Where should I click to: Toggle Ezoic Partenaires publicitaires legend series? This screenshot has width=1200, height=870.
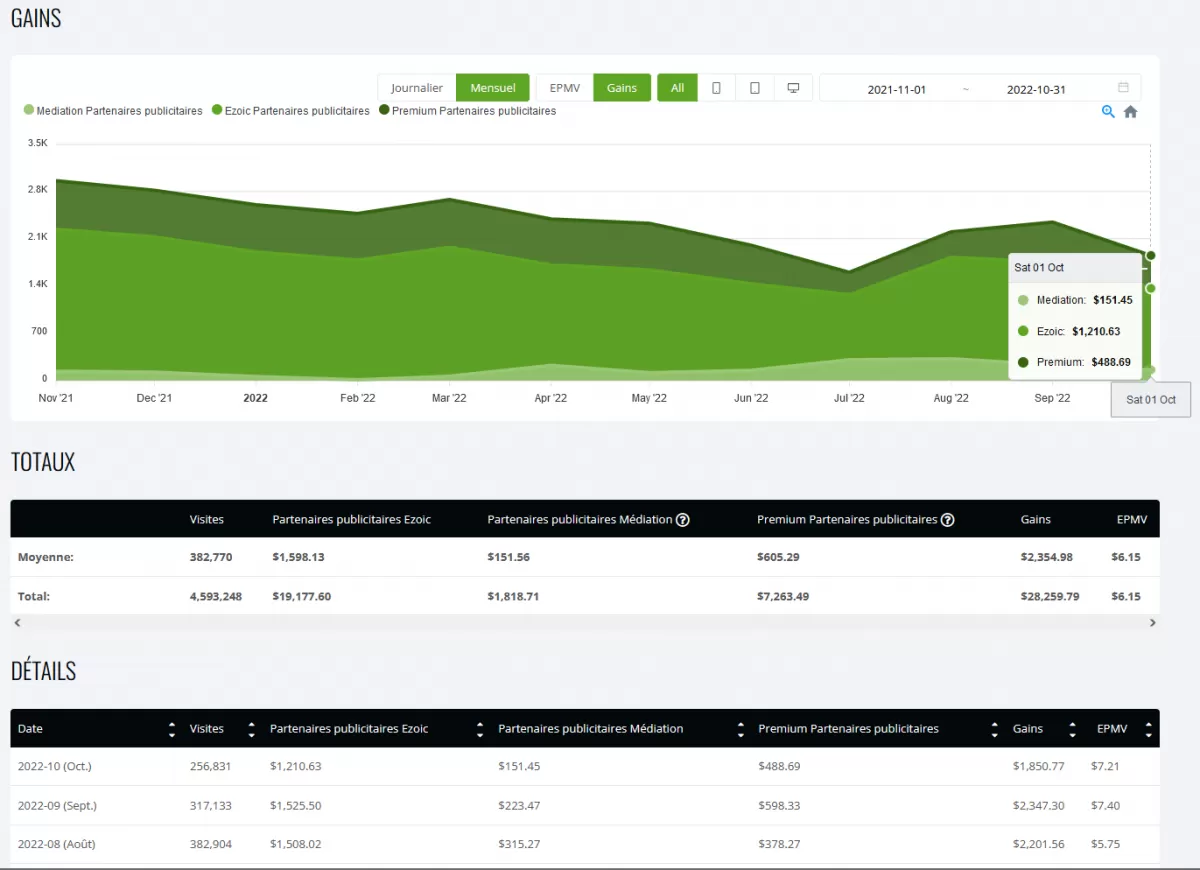click(x=291, y=111)
